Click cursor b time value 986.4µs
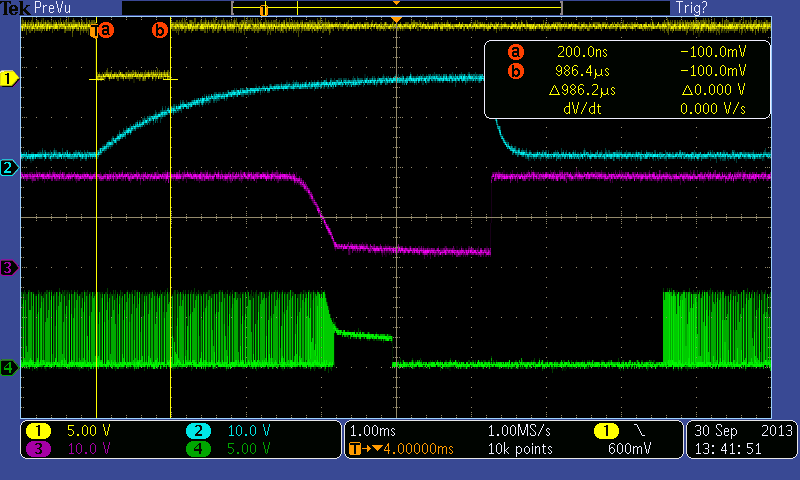 pyautogui.click(x=582, y=71)
